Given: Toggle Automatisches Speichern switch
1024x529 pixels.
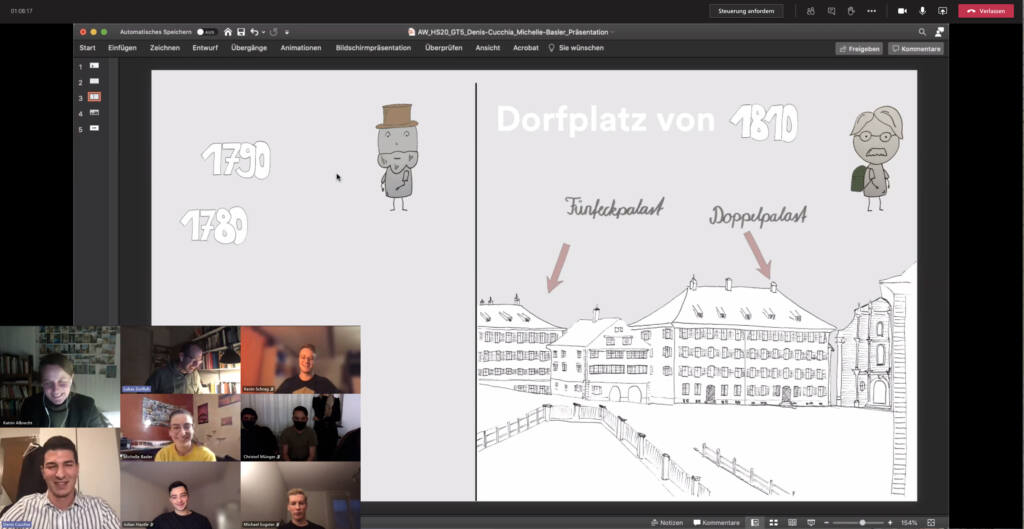Looking at the screenshot, I should (x=206, y=32).
